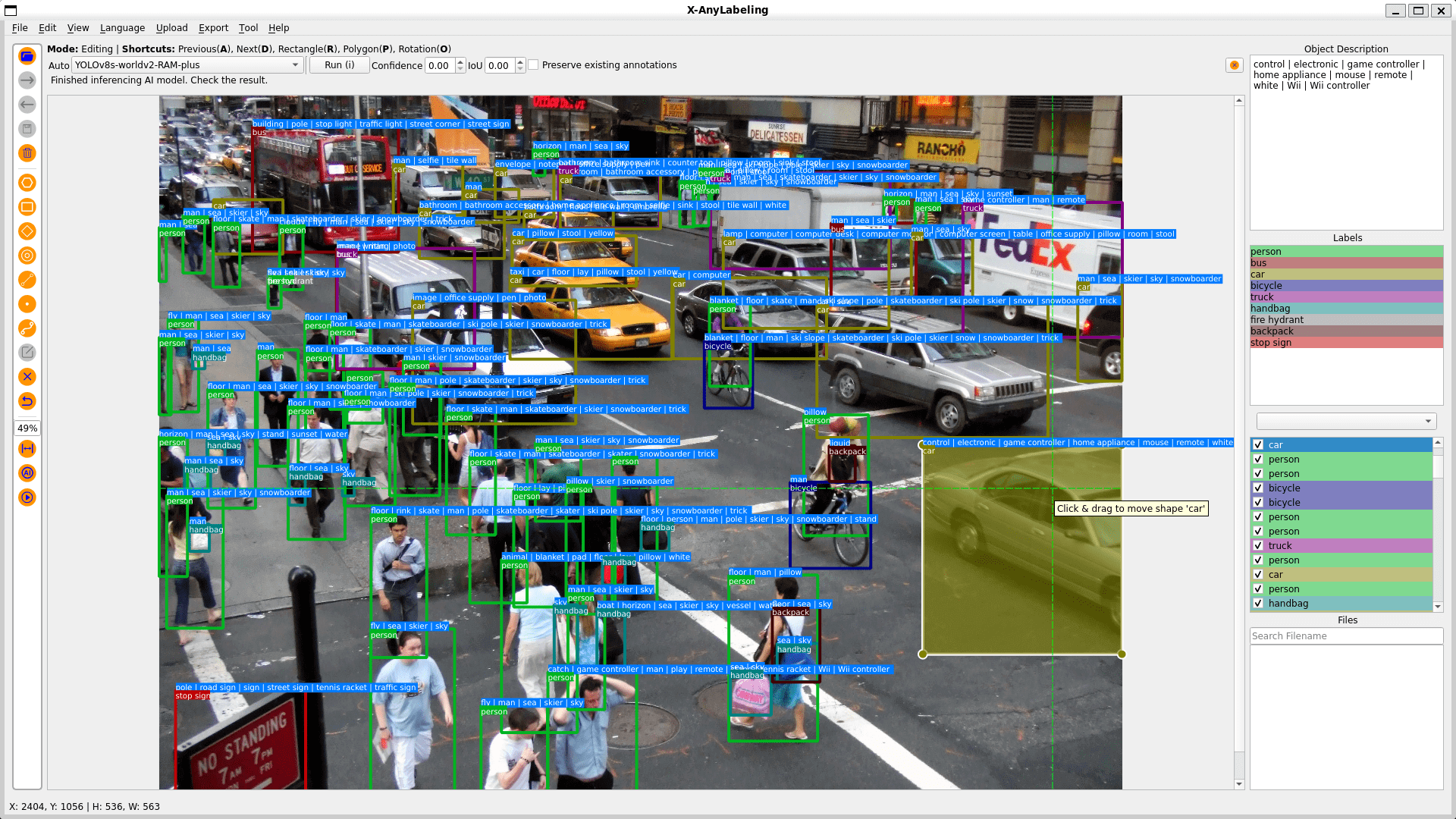Open file with the folder icon
The width and height of the screenshot is (1456, 819).
[27, 56]
